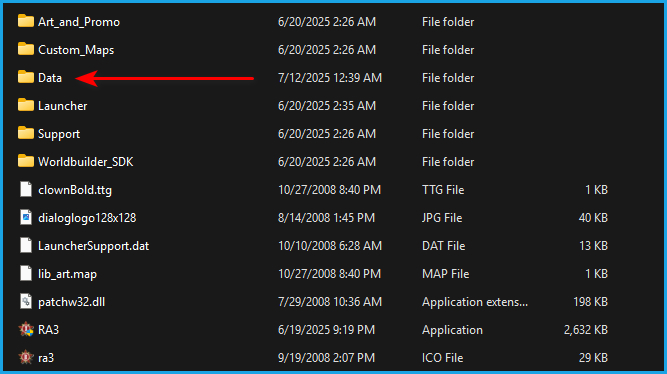Select the dialoglogo128x128 JPG file icon
This screenshot has height=374, width=667.
tap(26, 217)
